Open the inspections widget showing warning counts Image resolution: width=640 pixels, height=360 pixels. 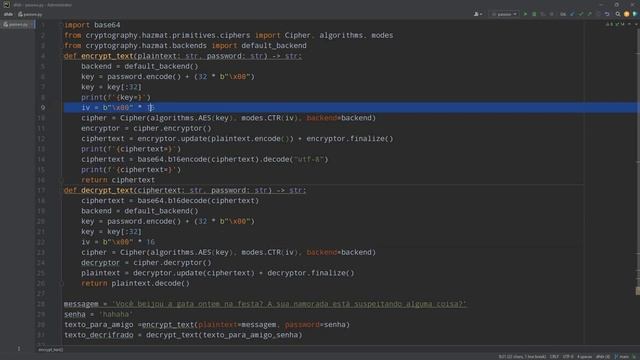[x=616, y=24]
